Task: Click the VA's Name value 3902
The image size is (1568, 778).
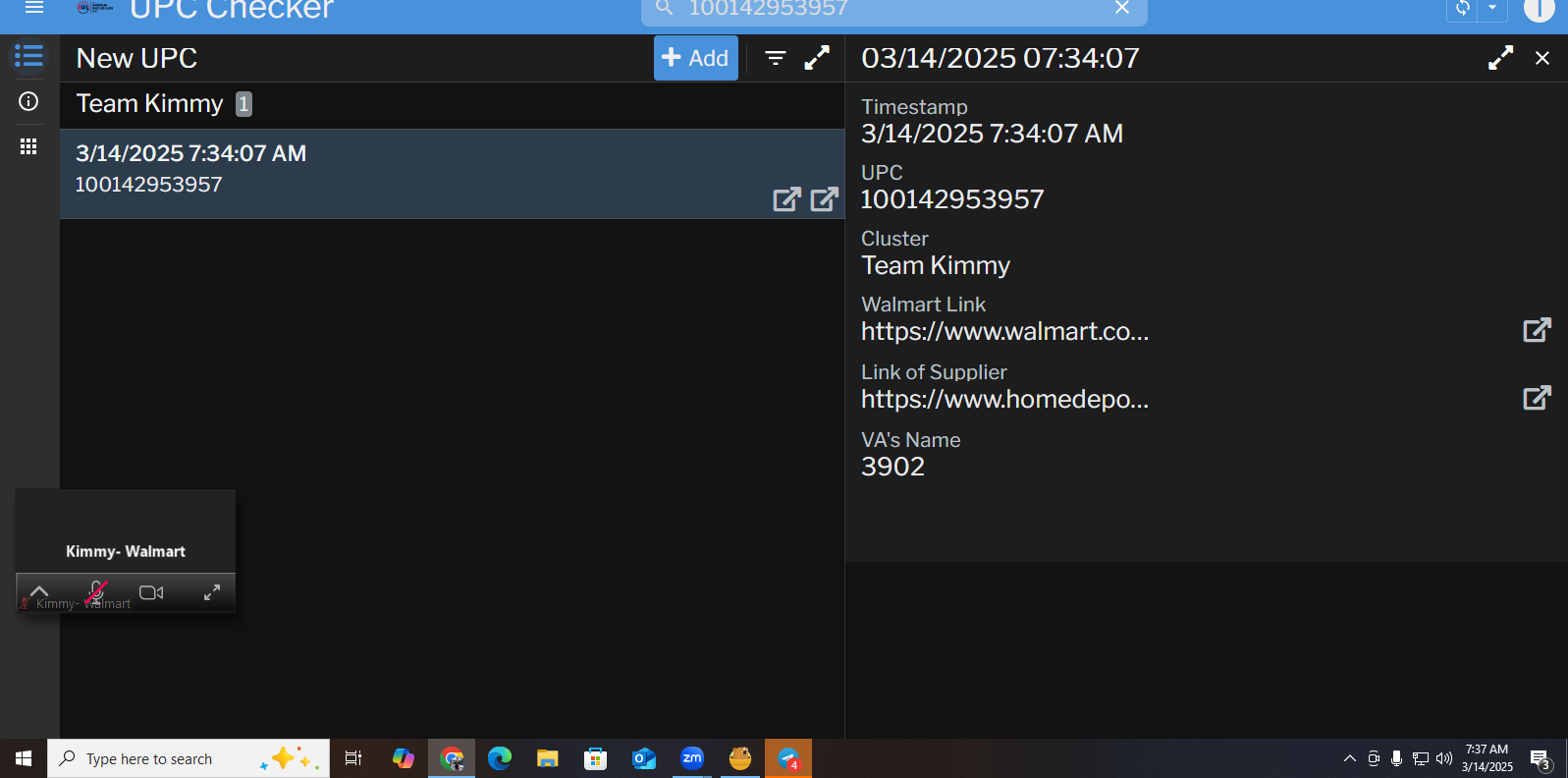Action: click(892, 467)
